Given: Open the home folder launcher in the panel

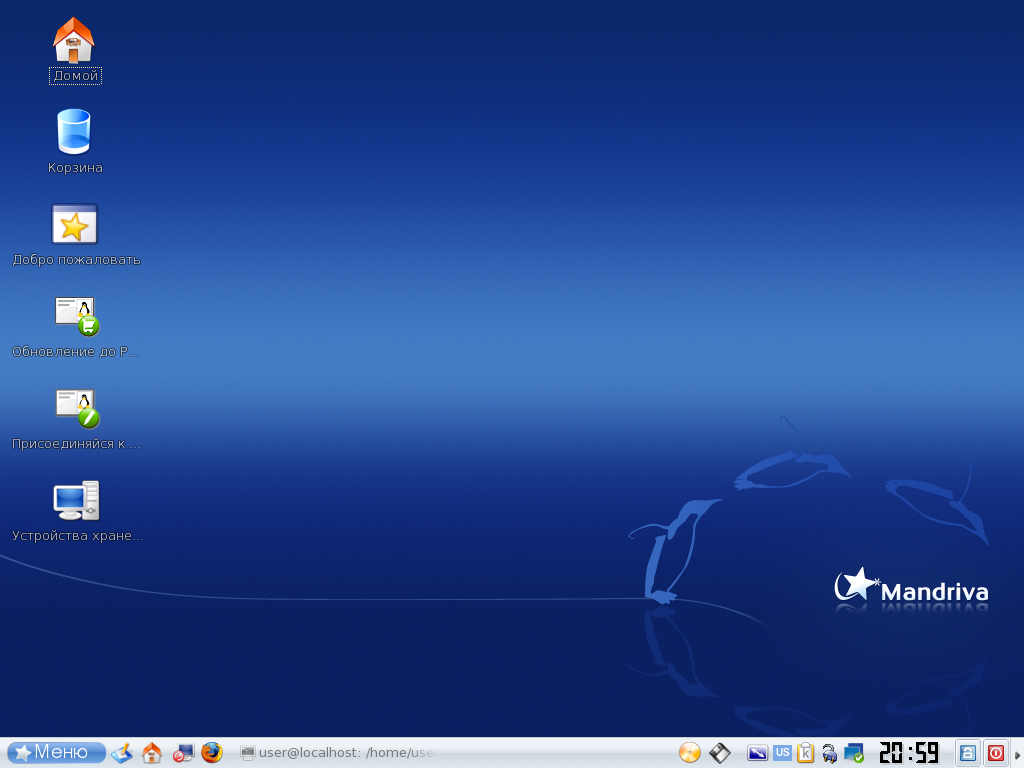Looking at the screenshot, I should (x=152, y=753).
